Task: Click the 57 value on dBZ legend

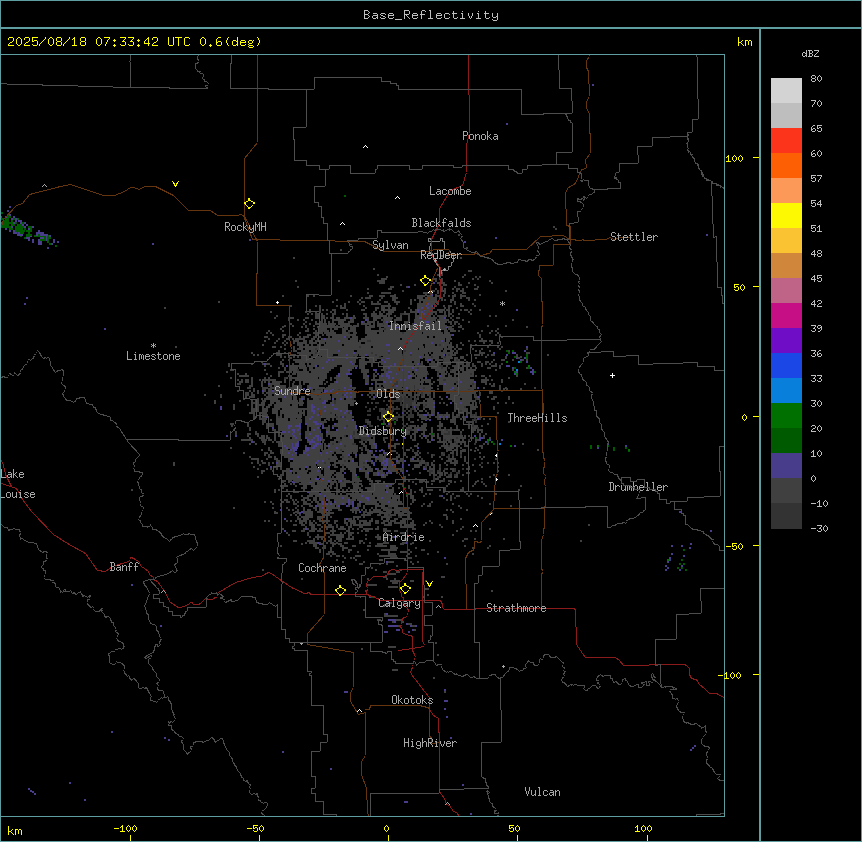Action: tap(816, 179)
